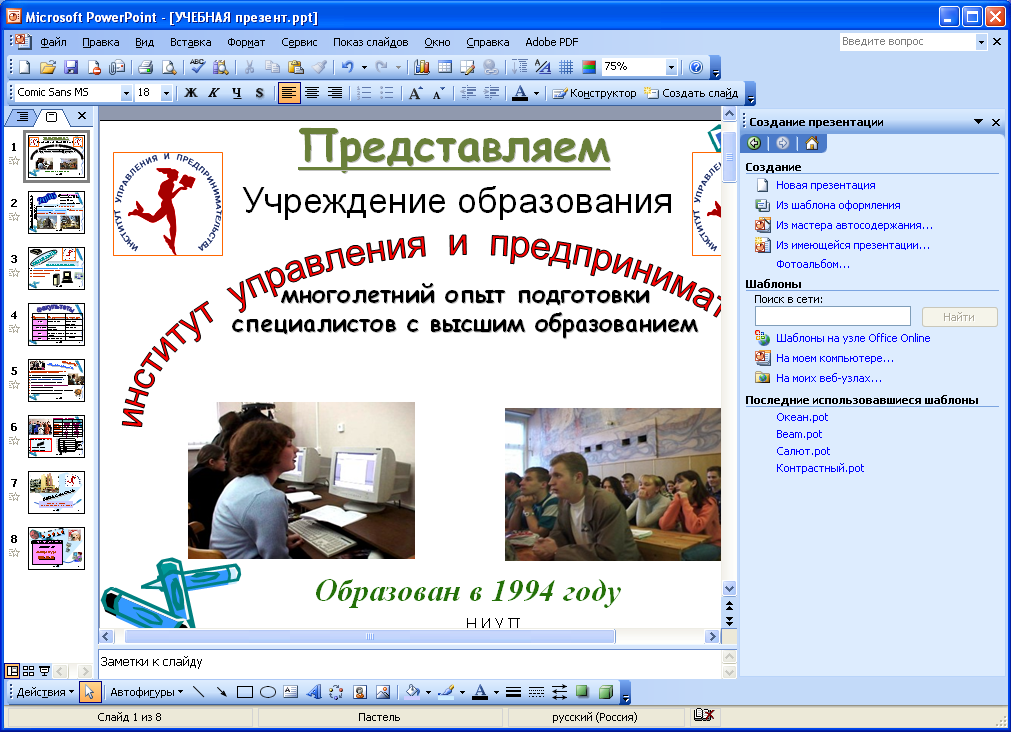Print using the printer icon

coord(146,67)
